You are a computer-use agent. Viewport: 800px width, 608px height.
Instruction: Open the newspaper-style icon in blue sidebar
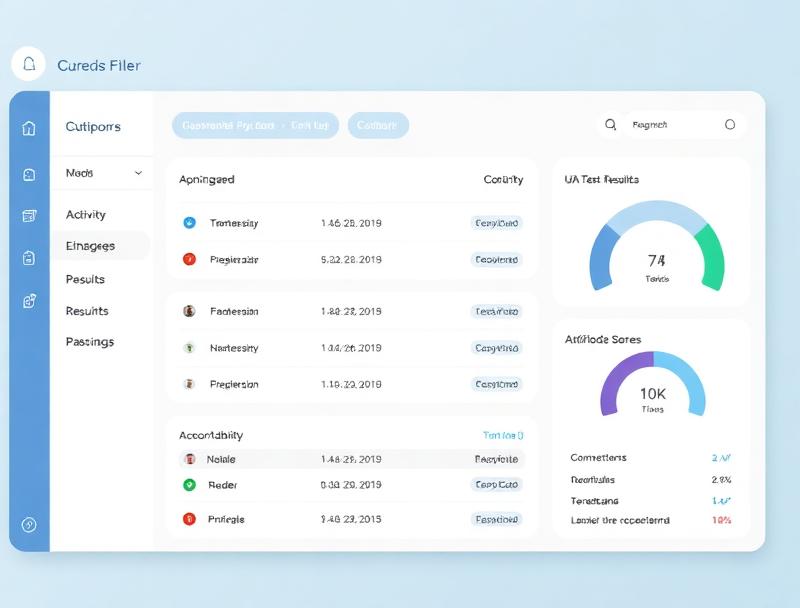click(29, 216)
